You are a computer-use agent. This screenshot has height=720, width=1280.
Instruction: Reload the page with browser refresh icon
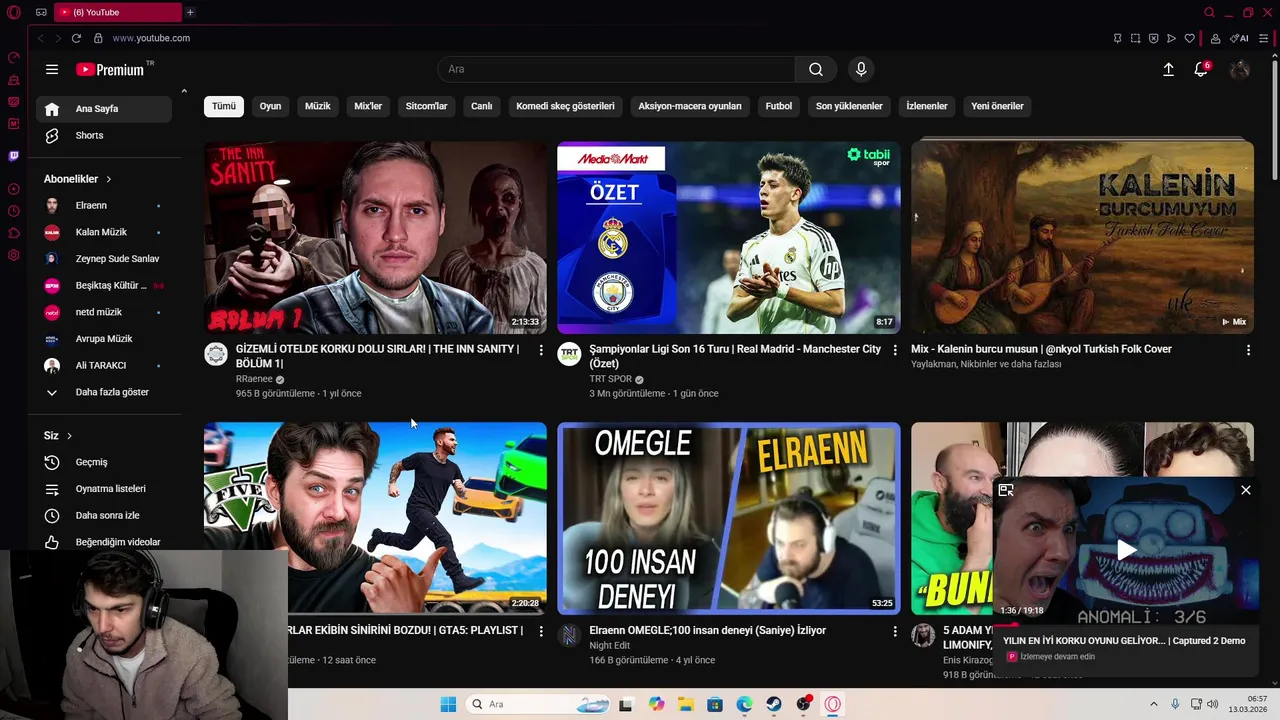coord(76,38)
